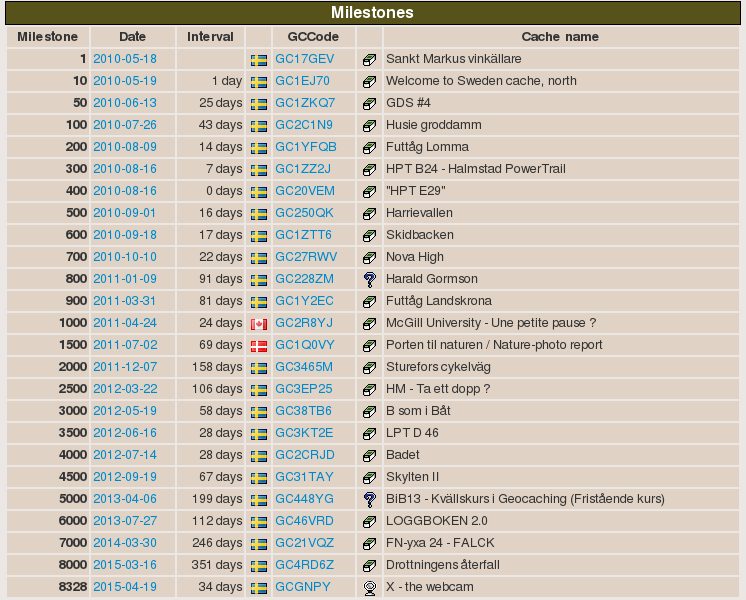Viewport: 746px width, 600px height.
Task: Click the Swedish flag next to GC17GEV
Action: [258, 60]
